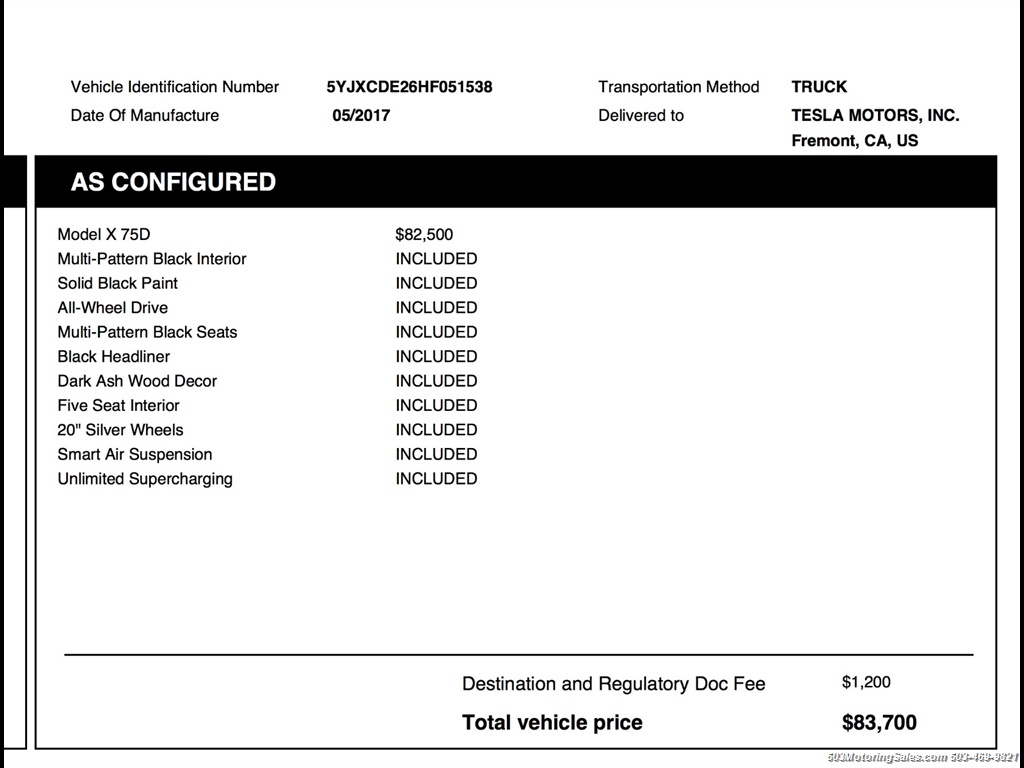Select the Dark Ash Wood Decor option
1024x768 pixels.
click(x=137, y=381)
